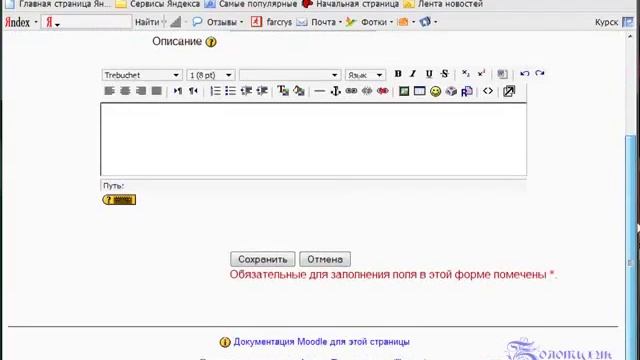Click inside the description text area

point(313,139)
